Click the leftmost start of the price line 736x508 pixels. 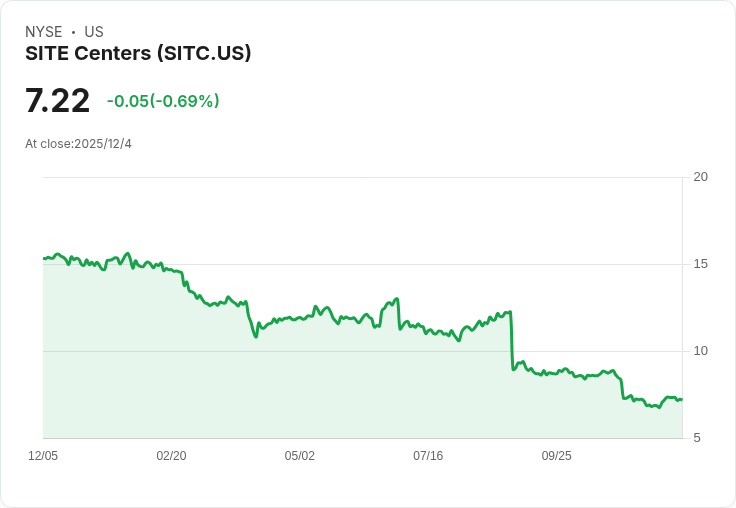[44, 258]
